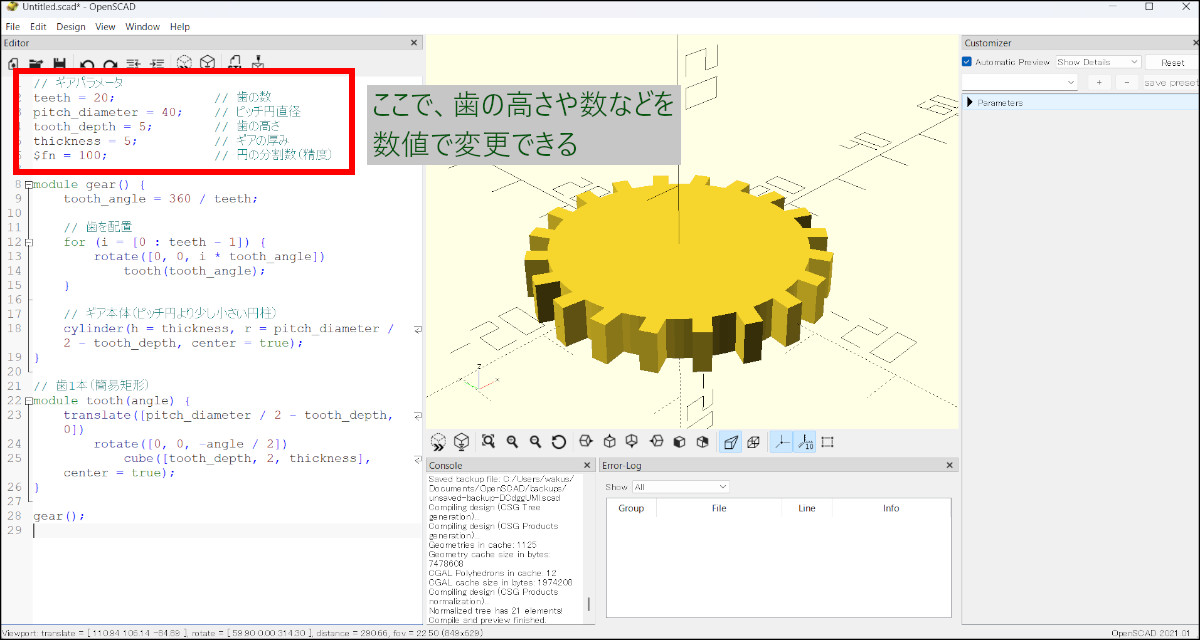Open the Help menu
Image resolution: width=1200 pixels, height=640 pixels.
180,26
